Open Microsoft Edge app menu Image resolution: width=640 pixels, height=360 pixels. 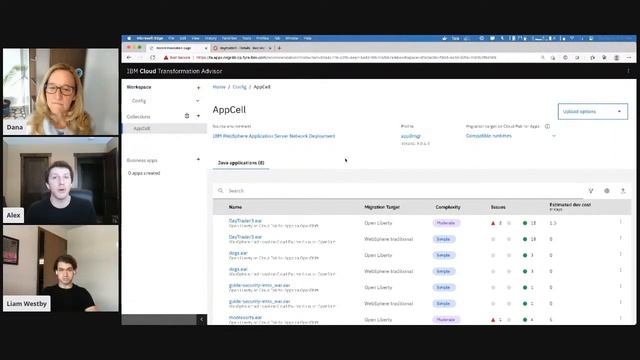coord(149,38)
